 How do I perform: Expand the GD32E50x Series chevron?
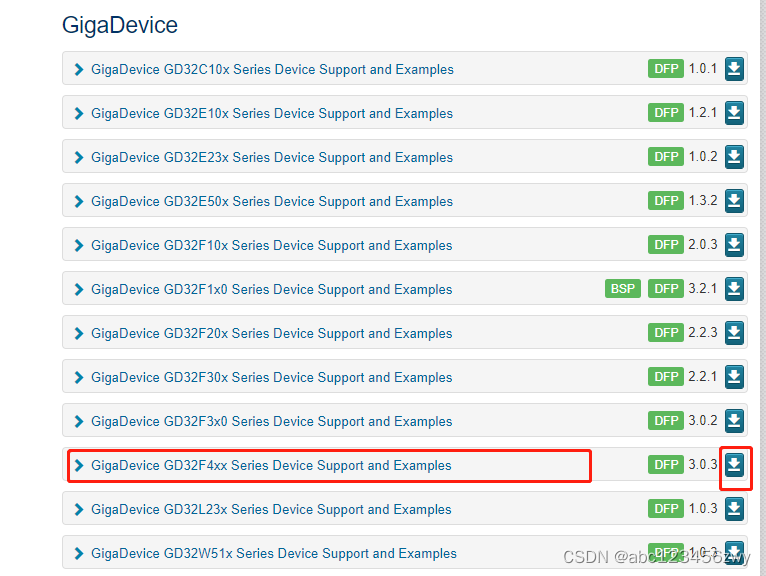point(79,201)
